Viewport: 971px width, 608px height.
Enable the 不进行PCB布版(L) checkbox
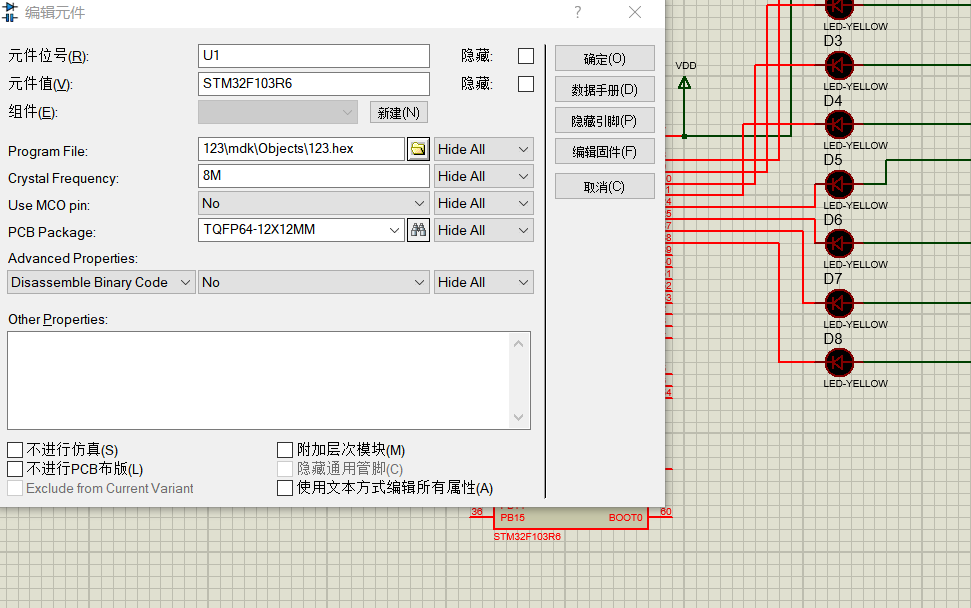[x=15, y=469]
